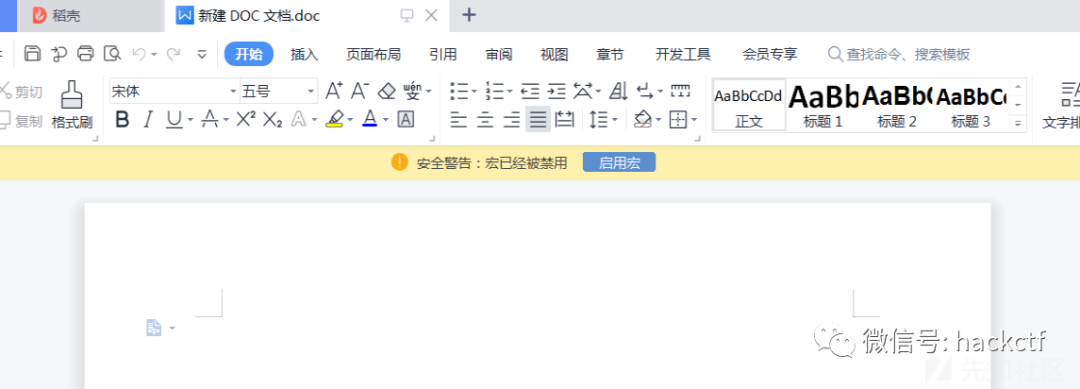Click the Save icon in quick access toolbar
The image size is (1080, 389).
[x=32, y=53]
